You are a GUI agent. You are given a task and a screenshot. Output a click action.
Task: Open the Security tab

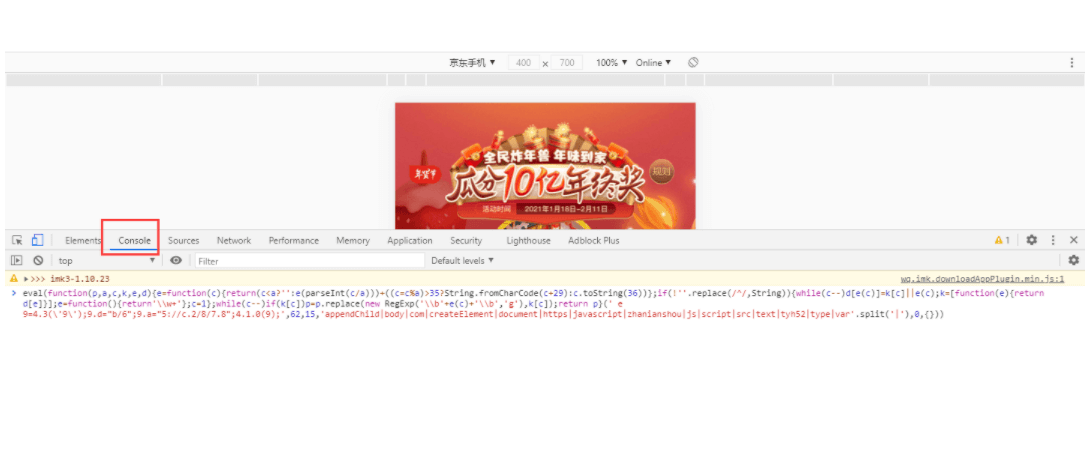click(466, 241)
